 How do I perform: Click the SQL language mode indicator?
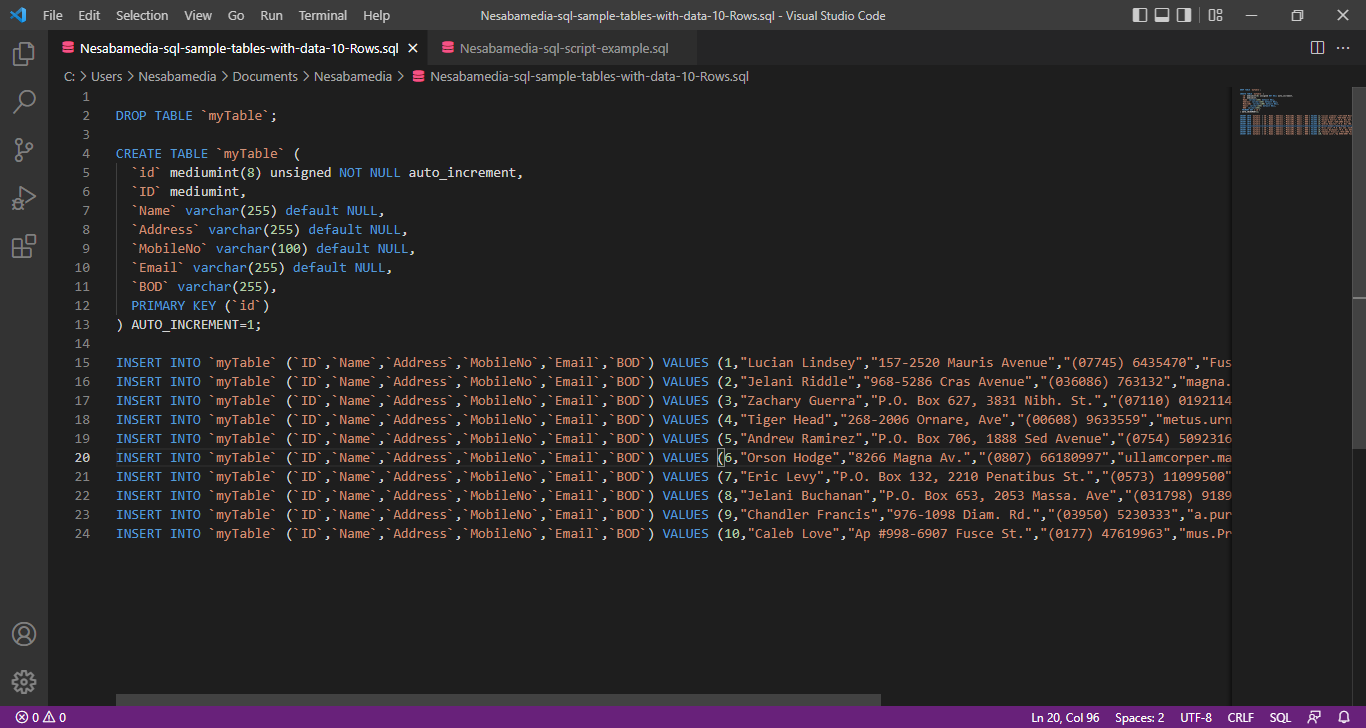(x=1280, y=717)
